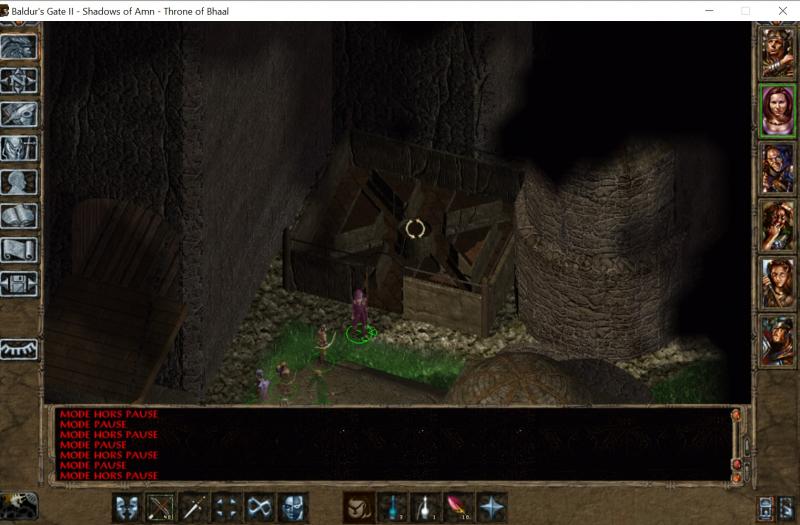Select the highlighted red-haired woman portrait
Screen dimensions: 800x525
click(x=777, y=111)
